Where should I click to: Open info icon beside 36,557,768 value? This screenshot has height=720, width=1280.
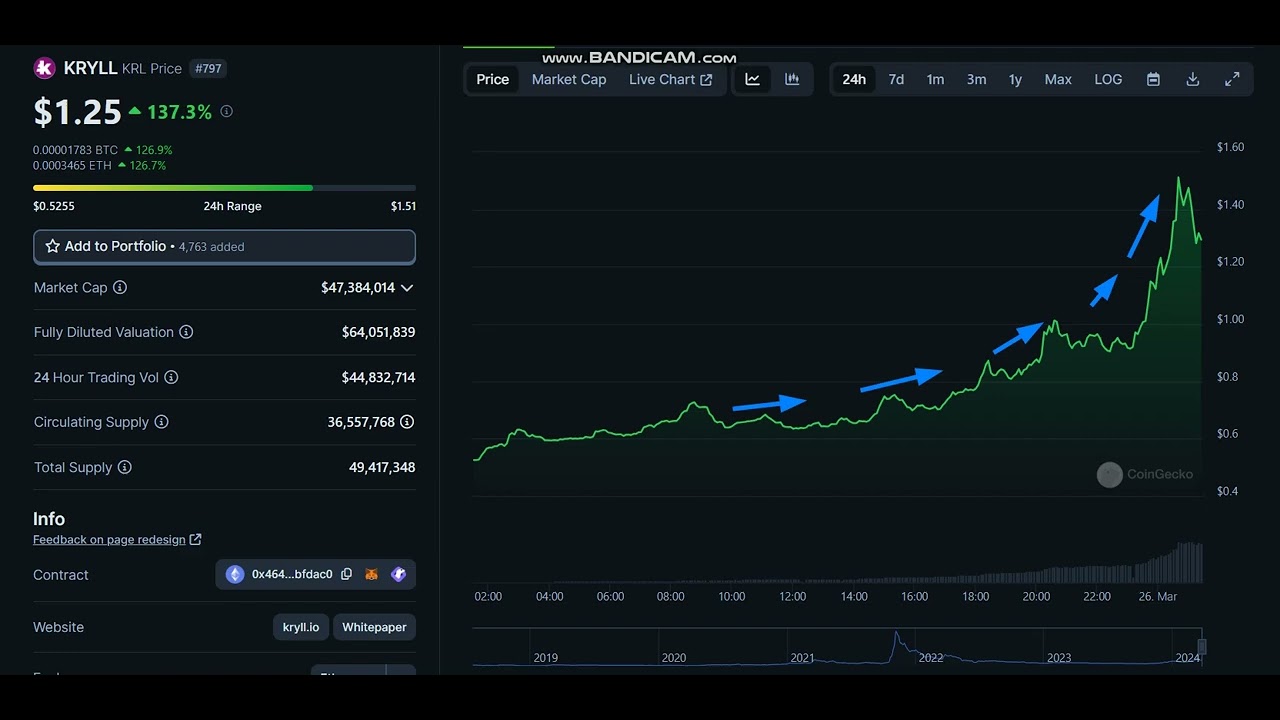pyautogui.click(x=407, y=422)
